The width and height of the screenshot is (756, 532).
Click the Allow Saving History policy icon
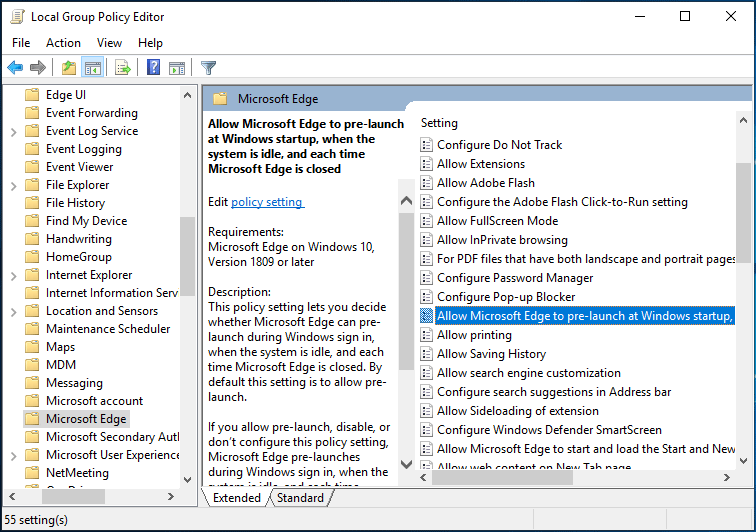pos(426,354)
